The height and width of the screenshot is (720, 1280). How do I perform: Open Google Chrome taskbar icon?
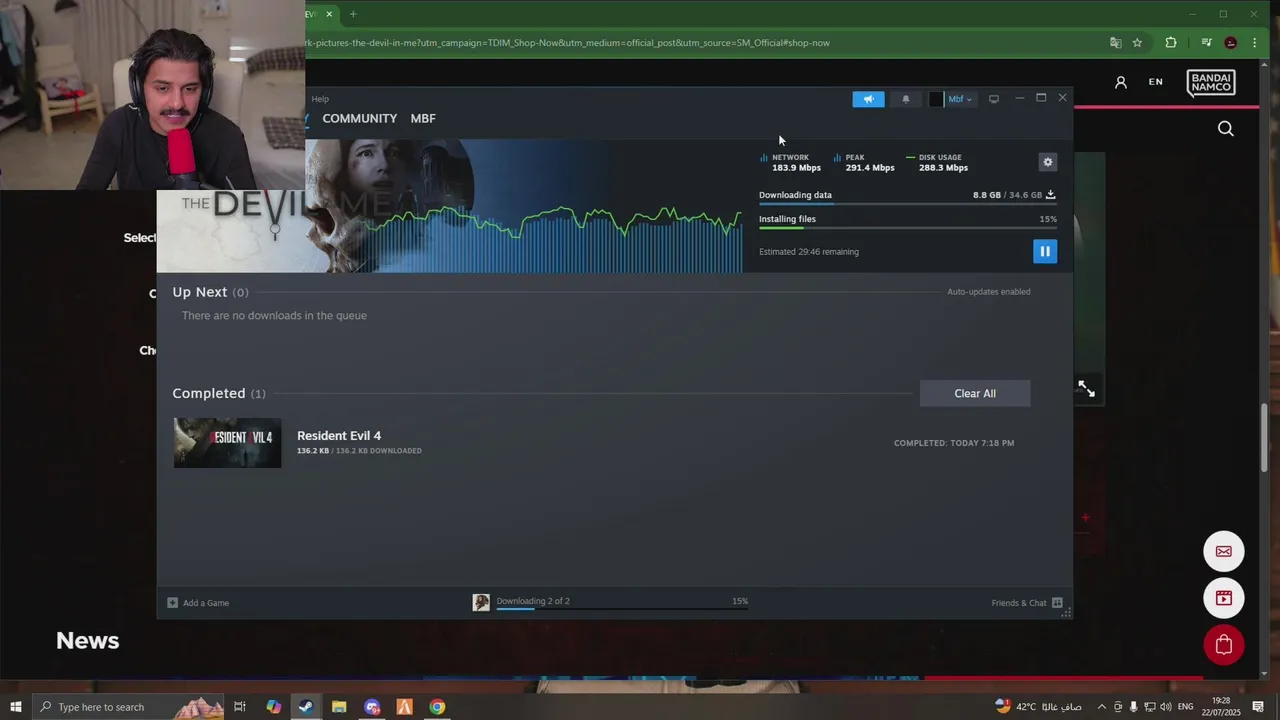point(437,707)
